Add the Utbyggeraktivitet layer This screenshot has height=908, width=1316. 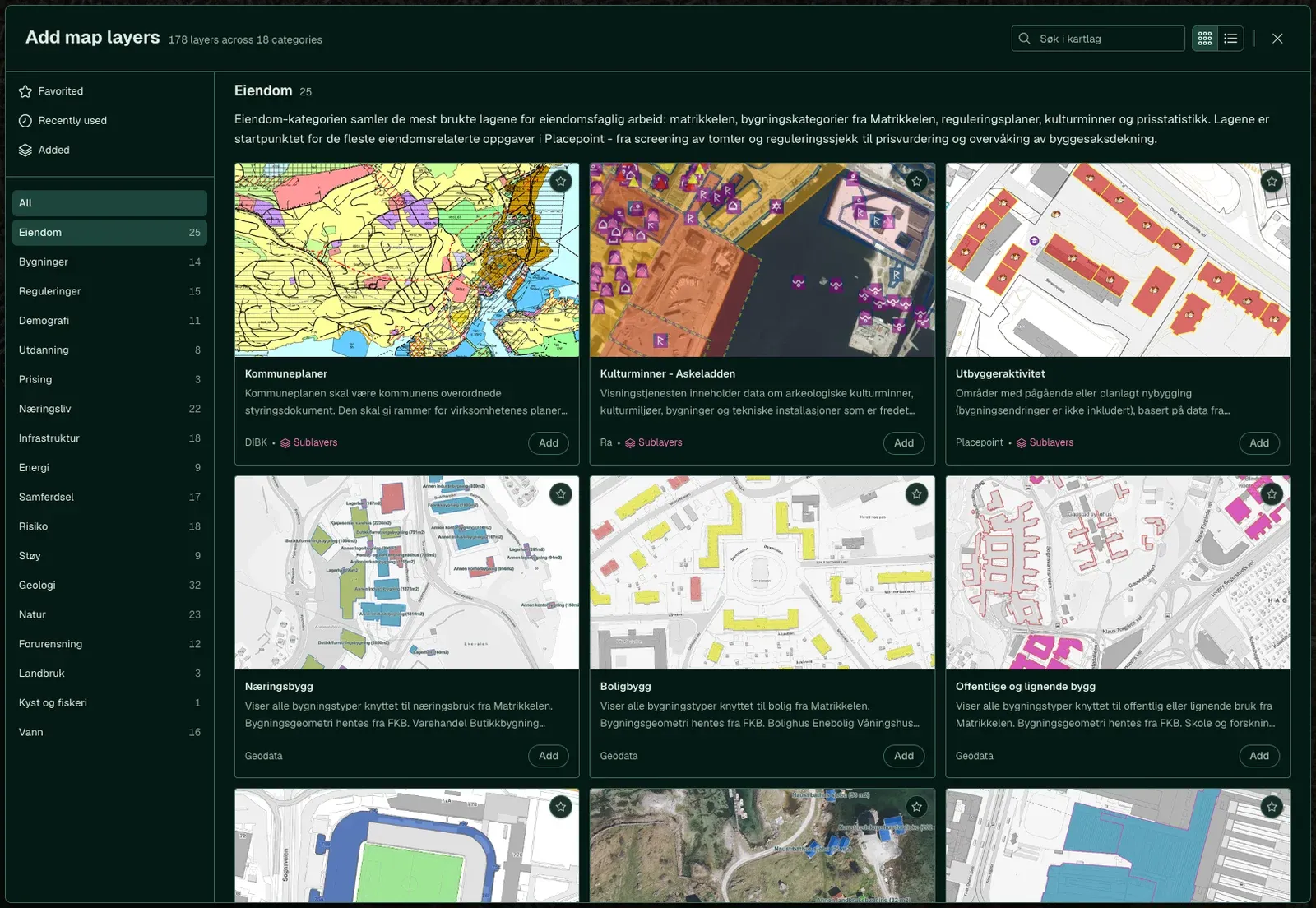[1259, 443]
